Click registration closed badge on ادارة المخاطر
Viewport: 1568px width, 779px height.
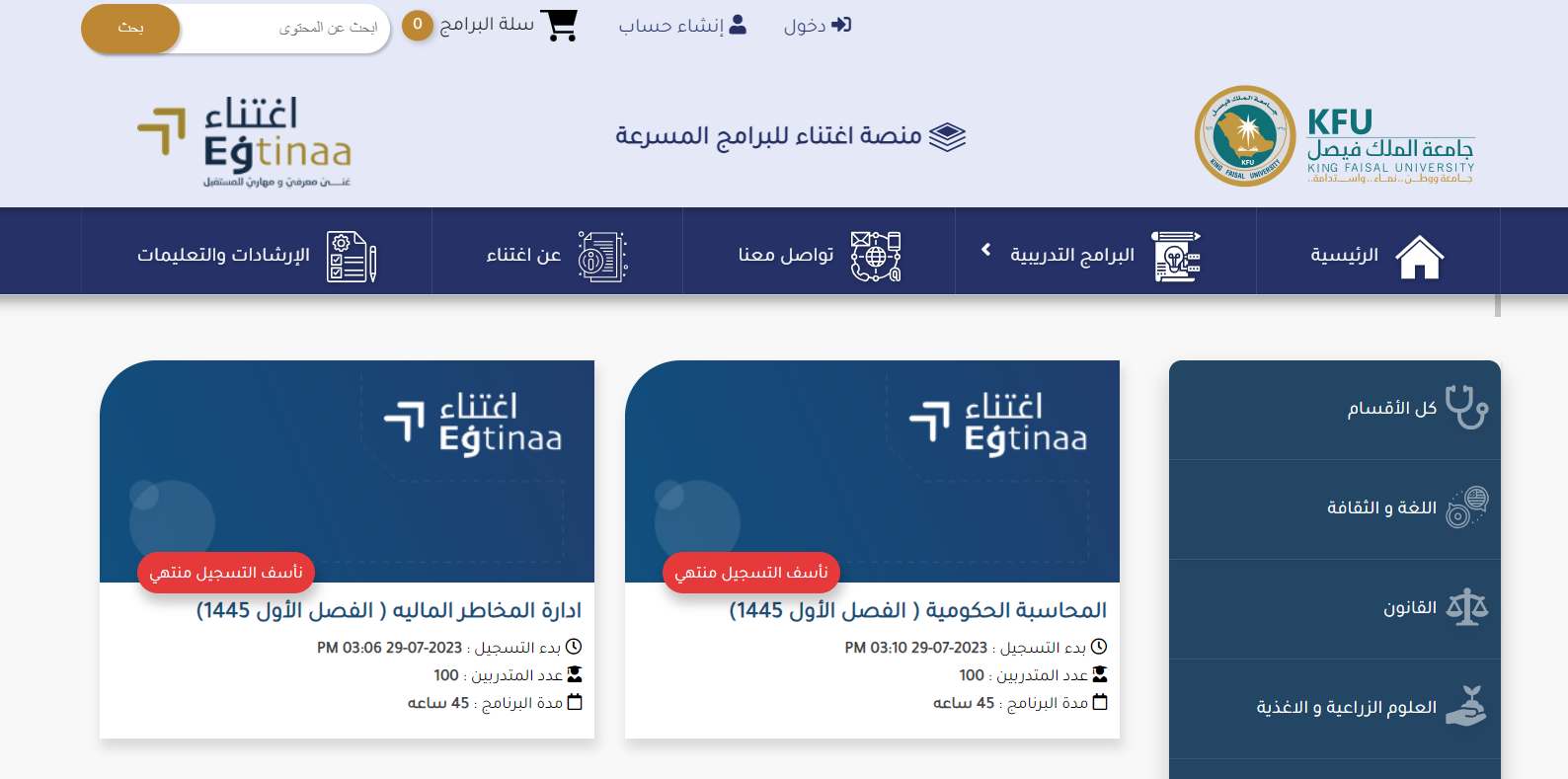click(226, 573)
